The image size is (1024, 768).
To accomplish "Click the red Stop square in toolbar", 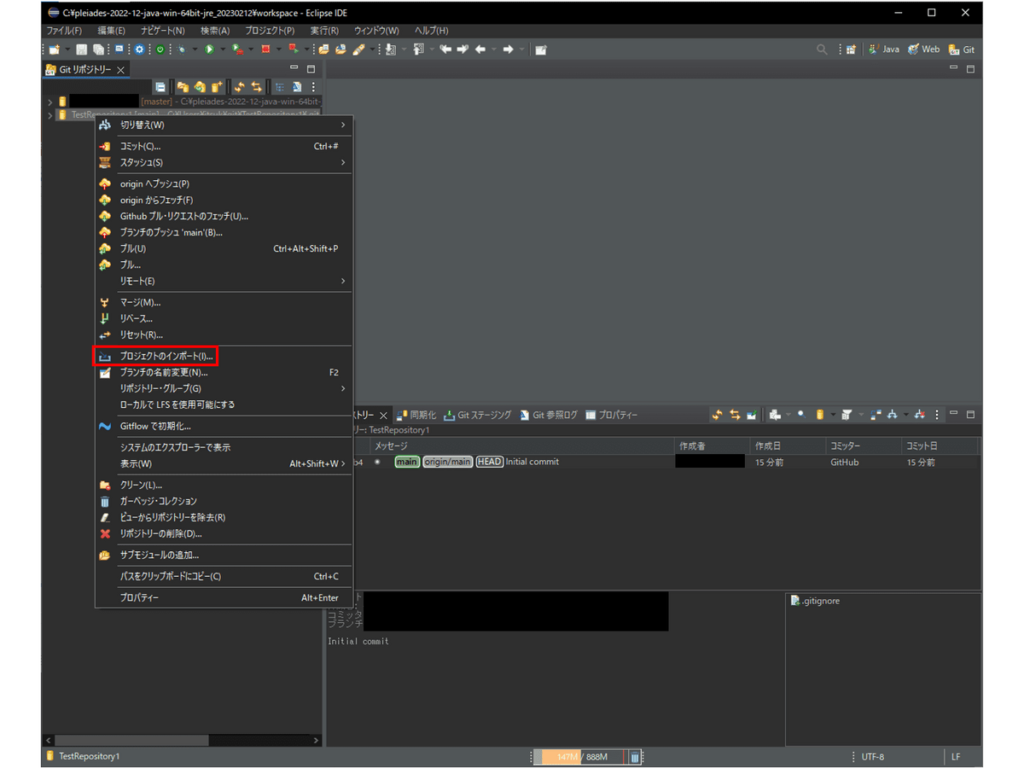I will click(266, 50).
